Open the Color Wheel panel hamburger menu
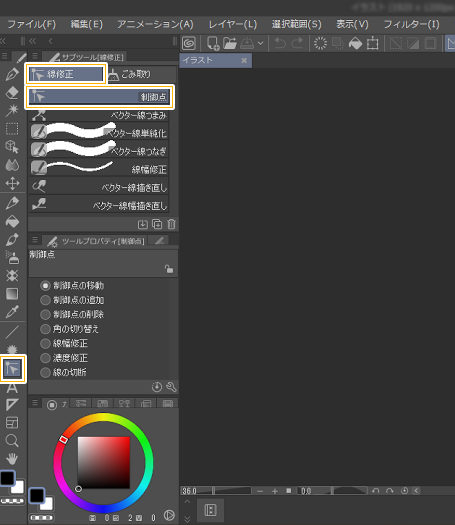 coord(35,403)
